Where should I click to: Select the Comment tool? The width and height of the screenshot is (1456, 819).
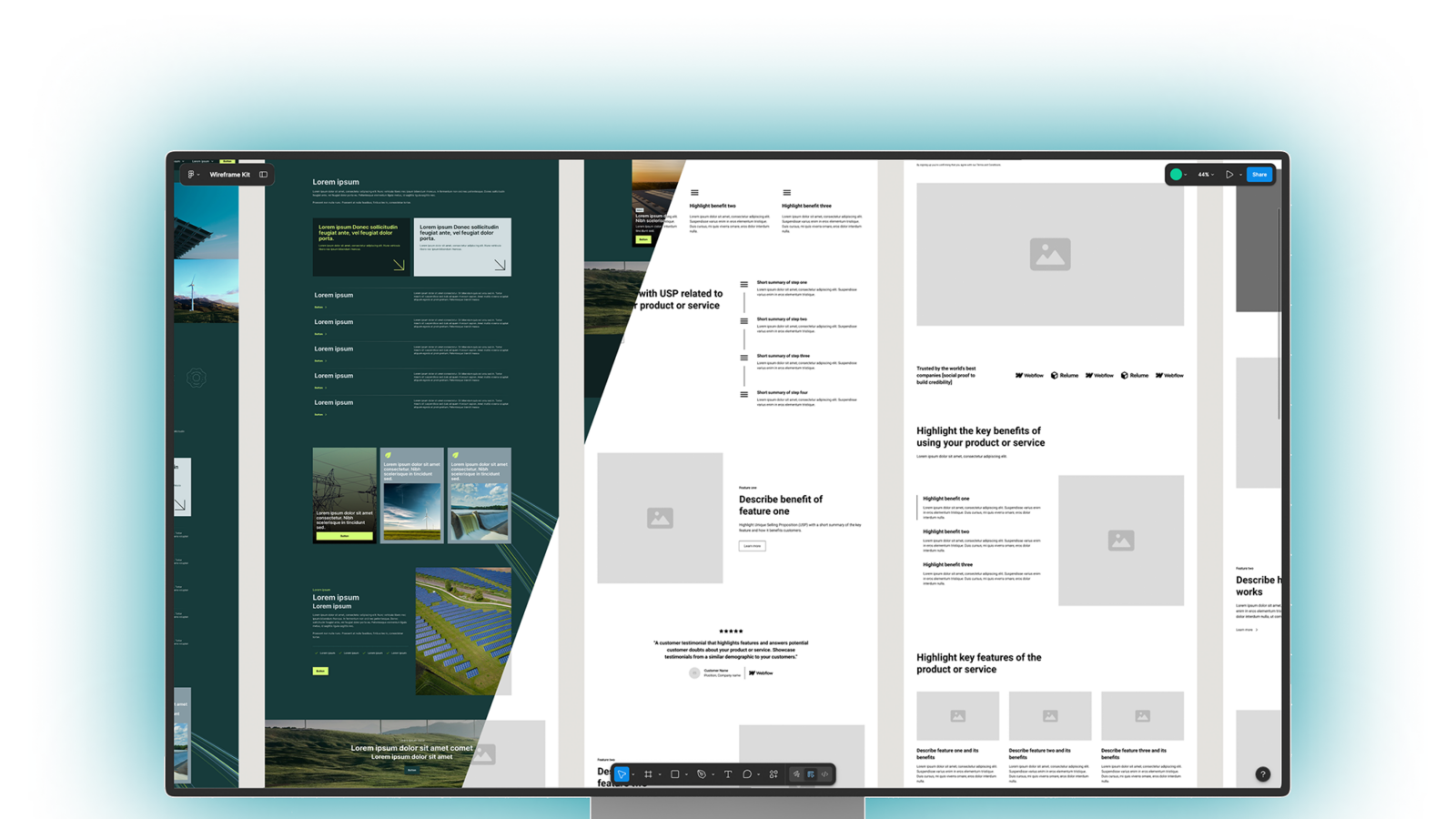[747, 774]
